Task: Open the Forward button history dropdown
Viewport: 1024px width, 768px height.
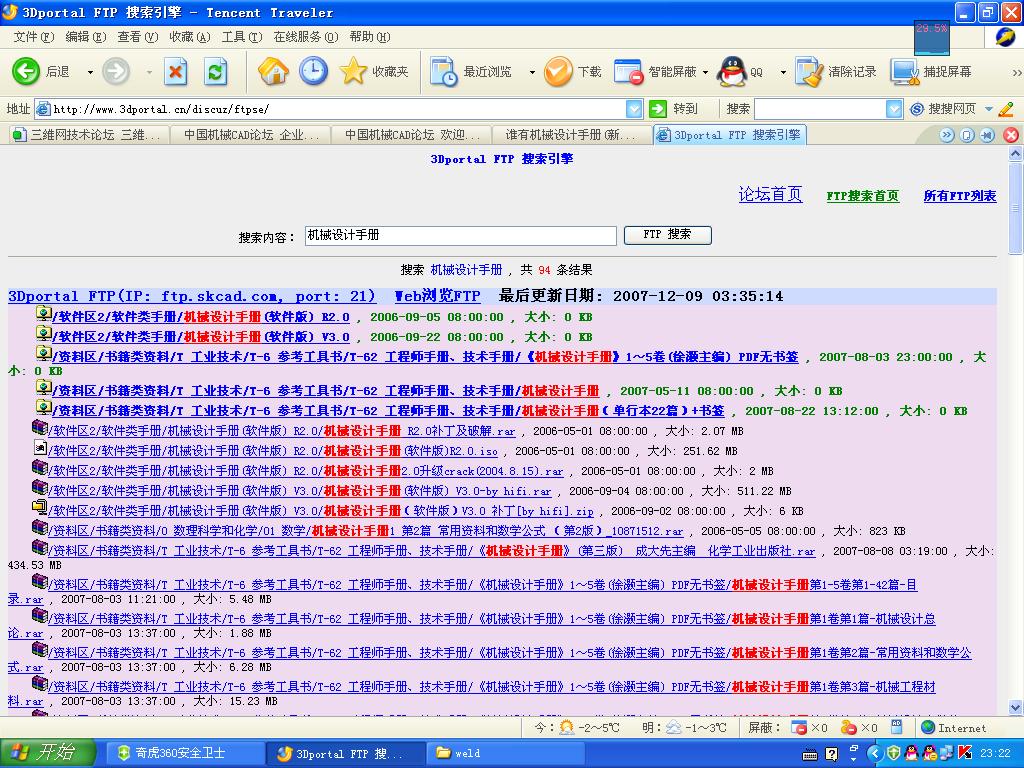Action: 149,72
